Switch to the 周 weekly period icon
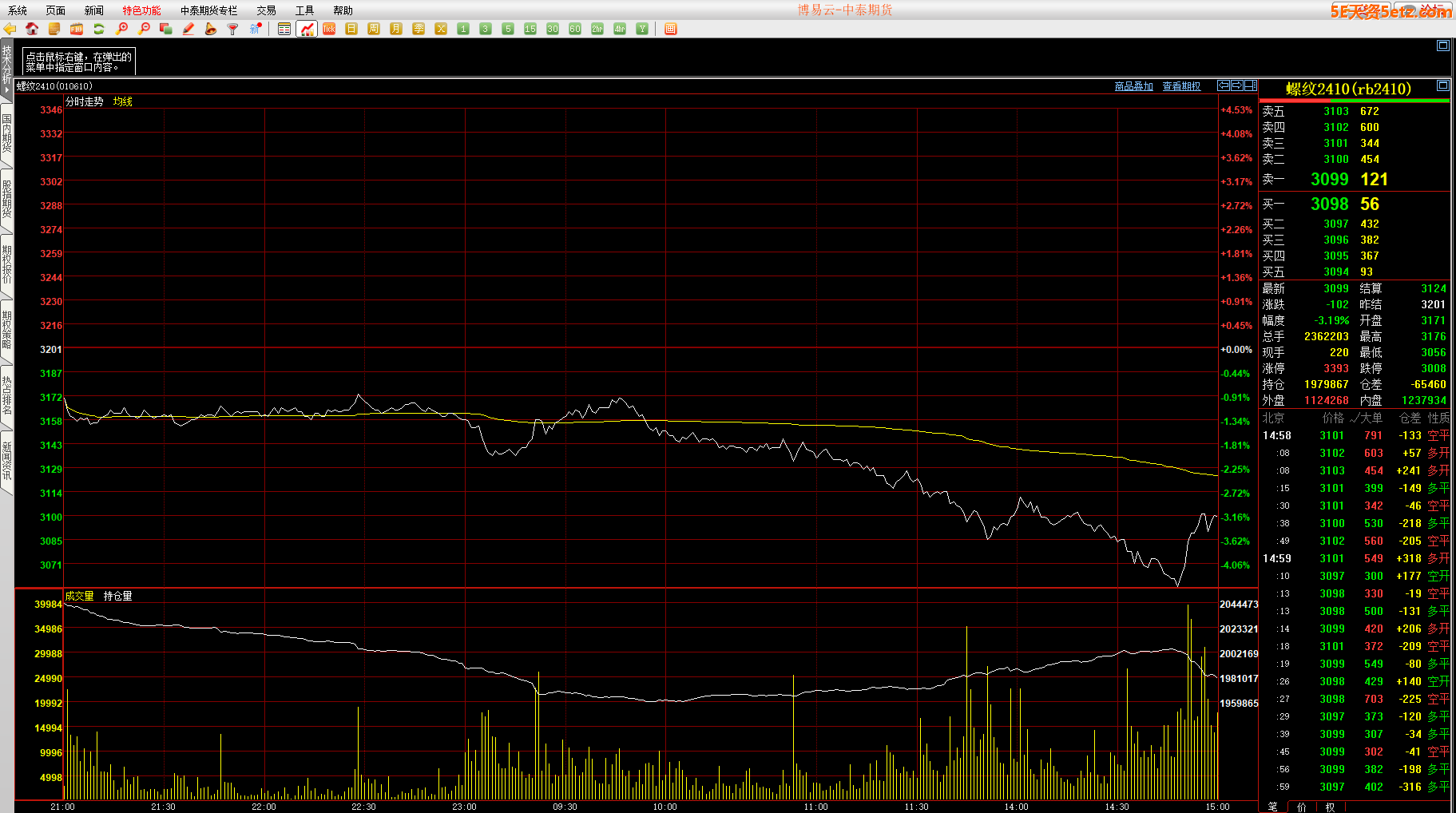 [374, 29]
